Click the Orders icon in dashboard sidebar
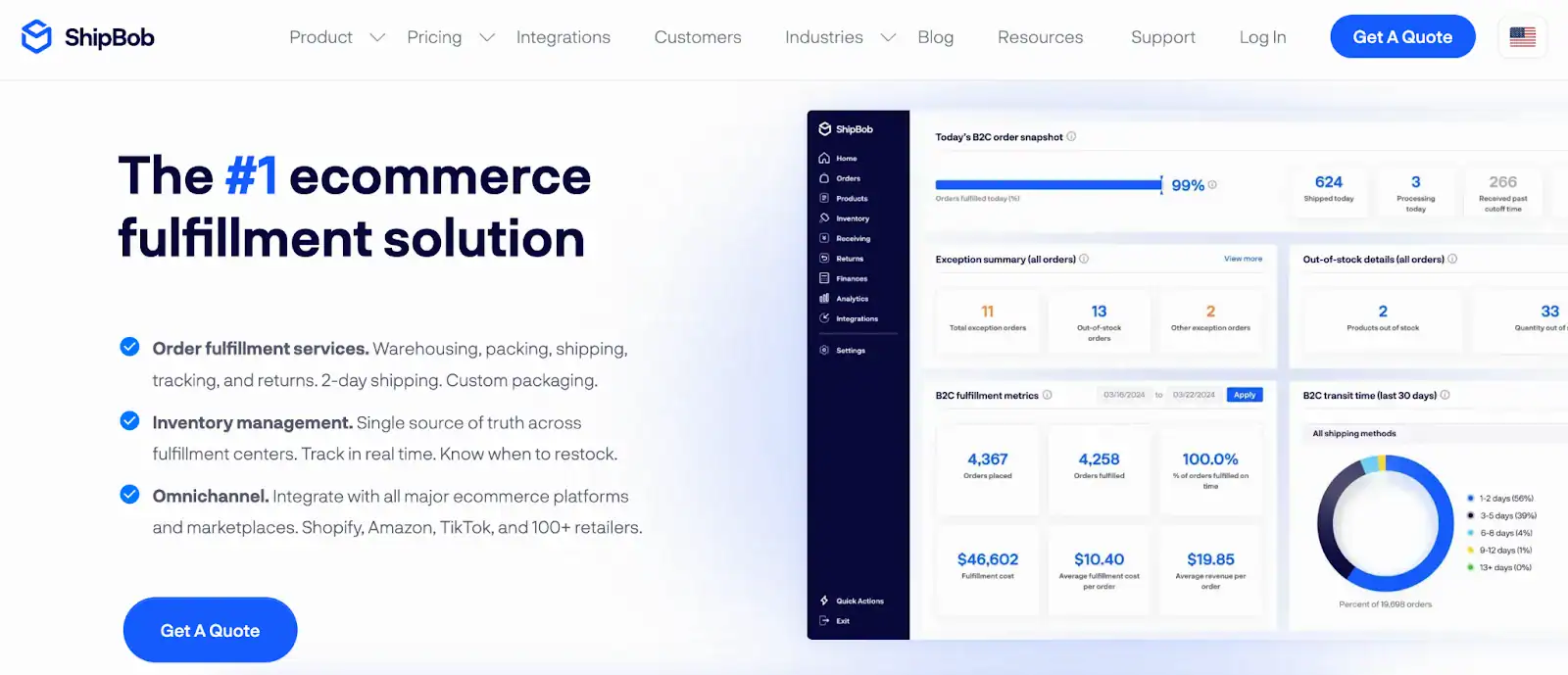This screenshot has width=1568, height=675. [x=824, y=178]
